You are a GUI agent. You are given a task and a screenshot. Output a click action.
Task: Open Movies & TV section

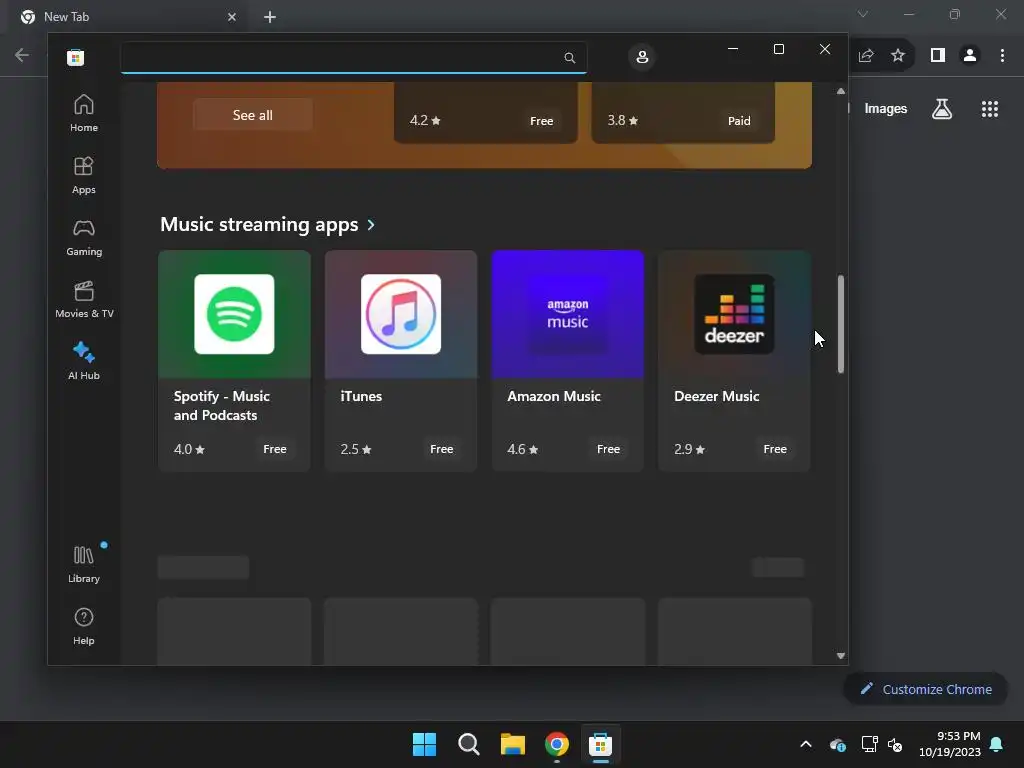(x=84, y=300)
